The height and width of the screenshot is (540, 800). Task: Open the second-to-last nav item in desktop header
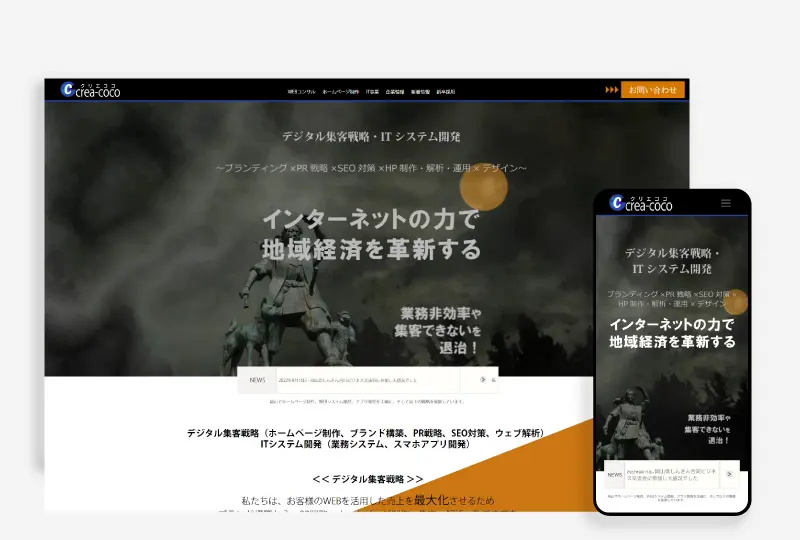[x=420, y=92]
